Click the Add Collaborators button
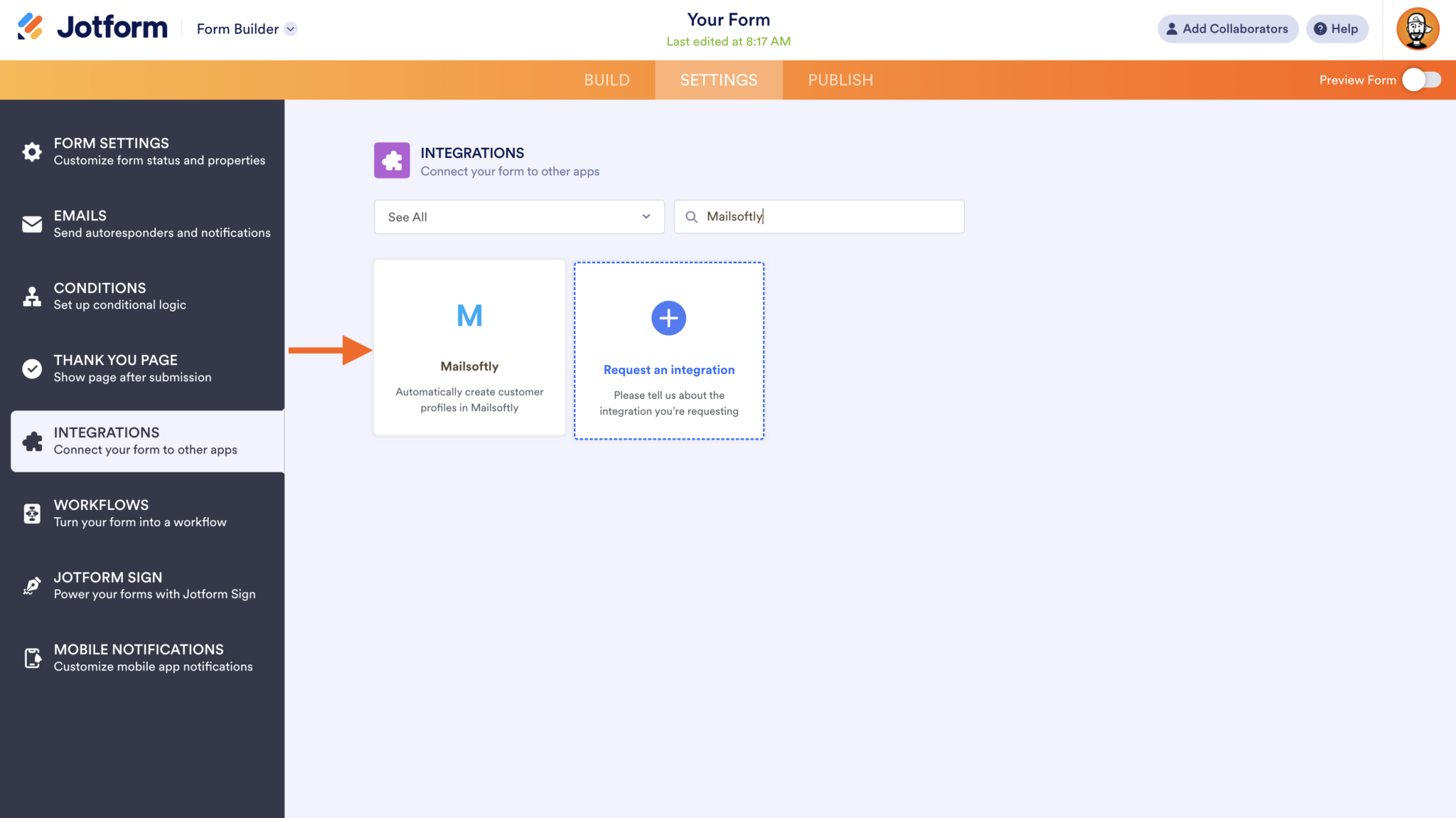 pos(1228,29)
